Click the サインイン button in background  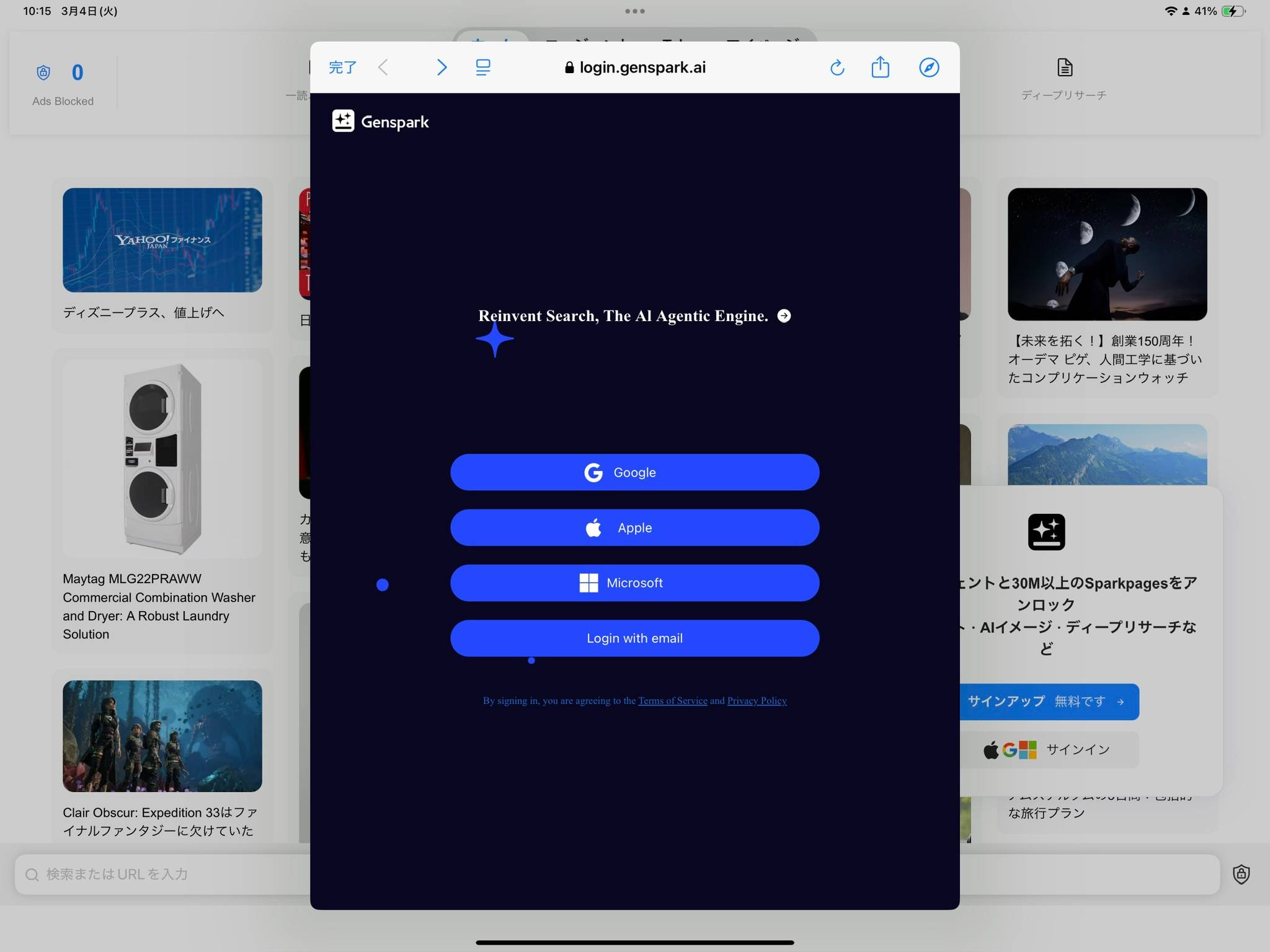(1049, 750)
